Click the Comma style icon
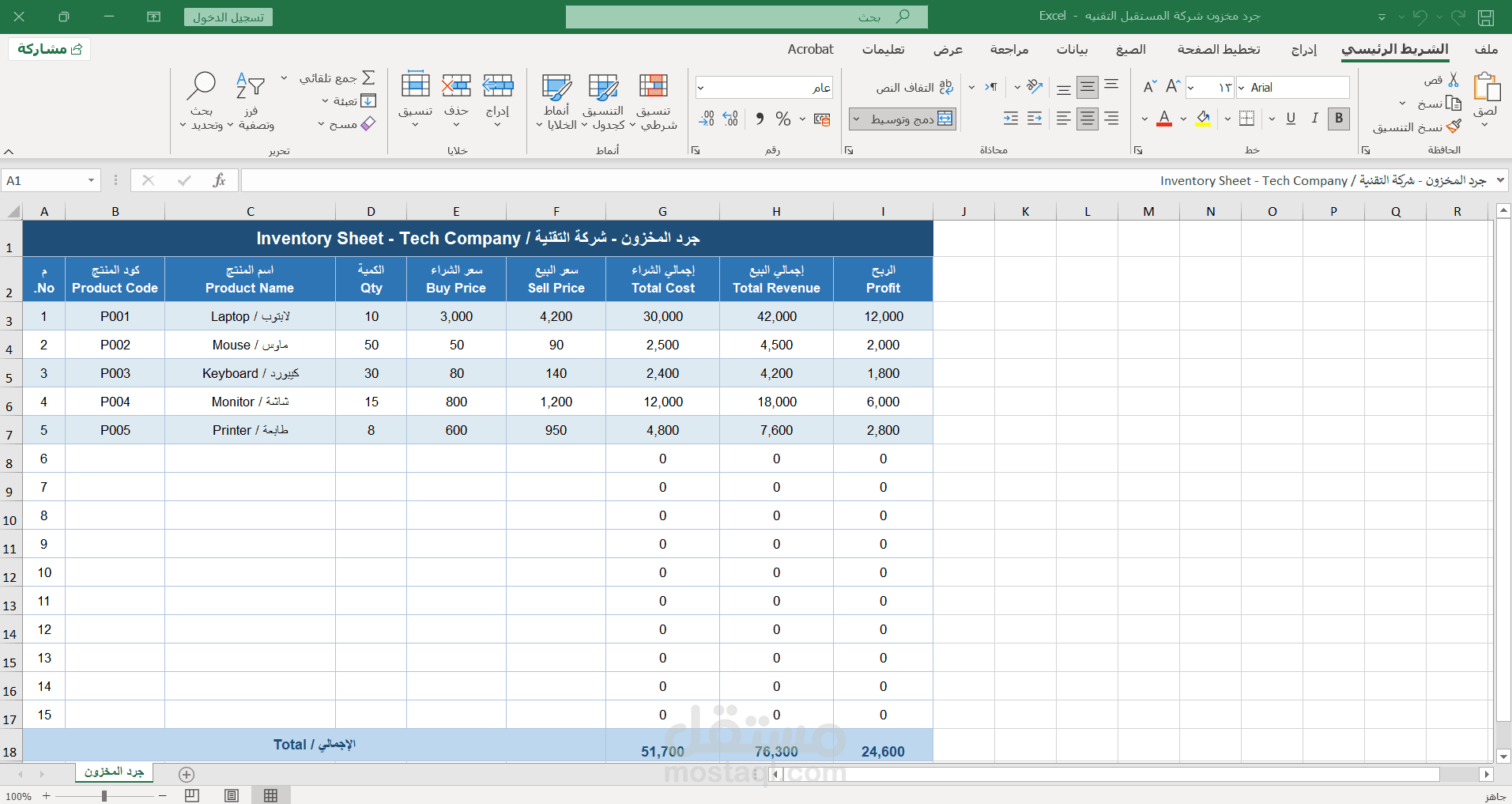 pos(760,119)
